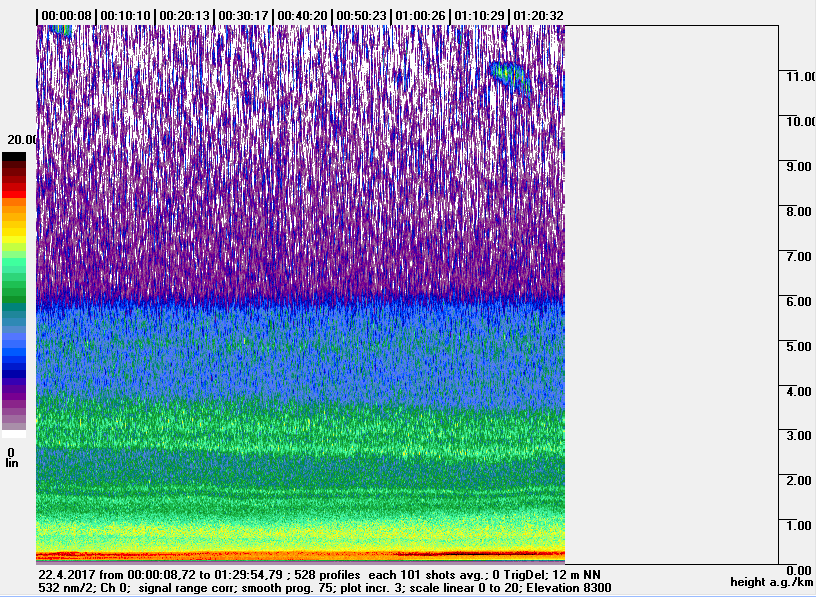The width and height of the screenshot is (816, 597).
Task: Click the 'height a.g./km' axis title
Action: [x=771, y=582]
